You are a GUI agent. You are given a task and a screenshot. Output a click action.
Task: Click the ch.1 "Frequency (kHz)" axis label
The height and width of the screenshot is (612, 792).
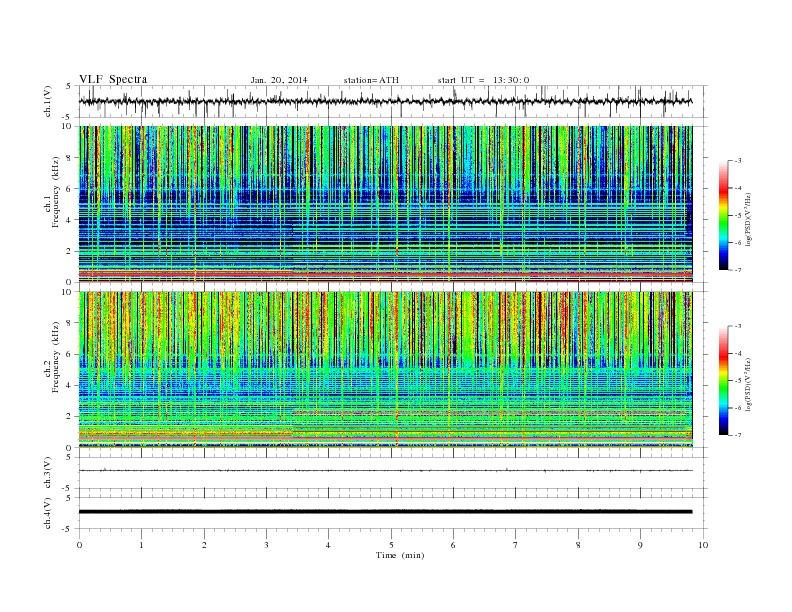point(55,192)
